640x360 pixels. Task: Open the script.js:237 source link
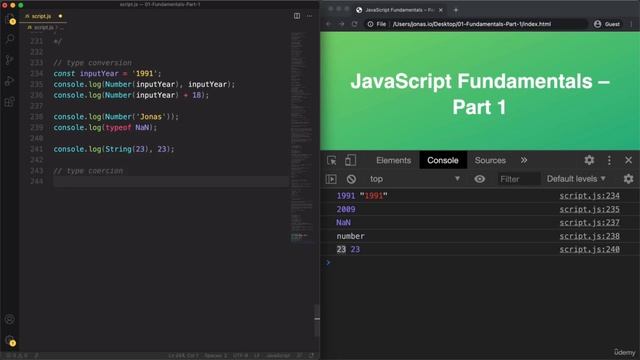click(x=589, y=223)
